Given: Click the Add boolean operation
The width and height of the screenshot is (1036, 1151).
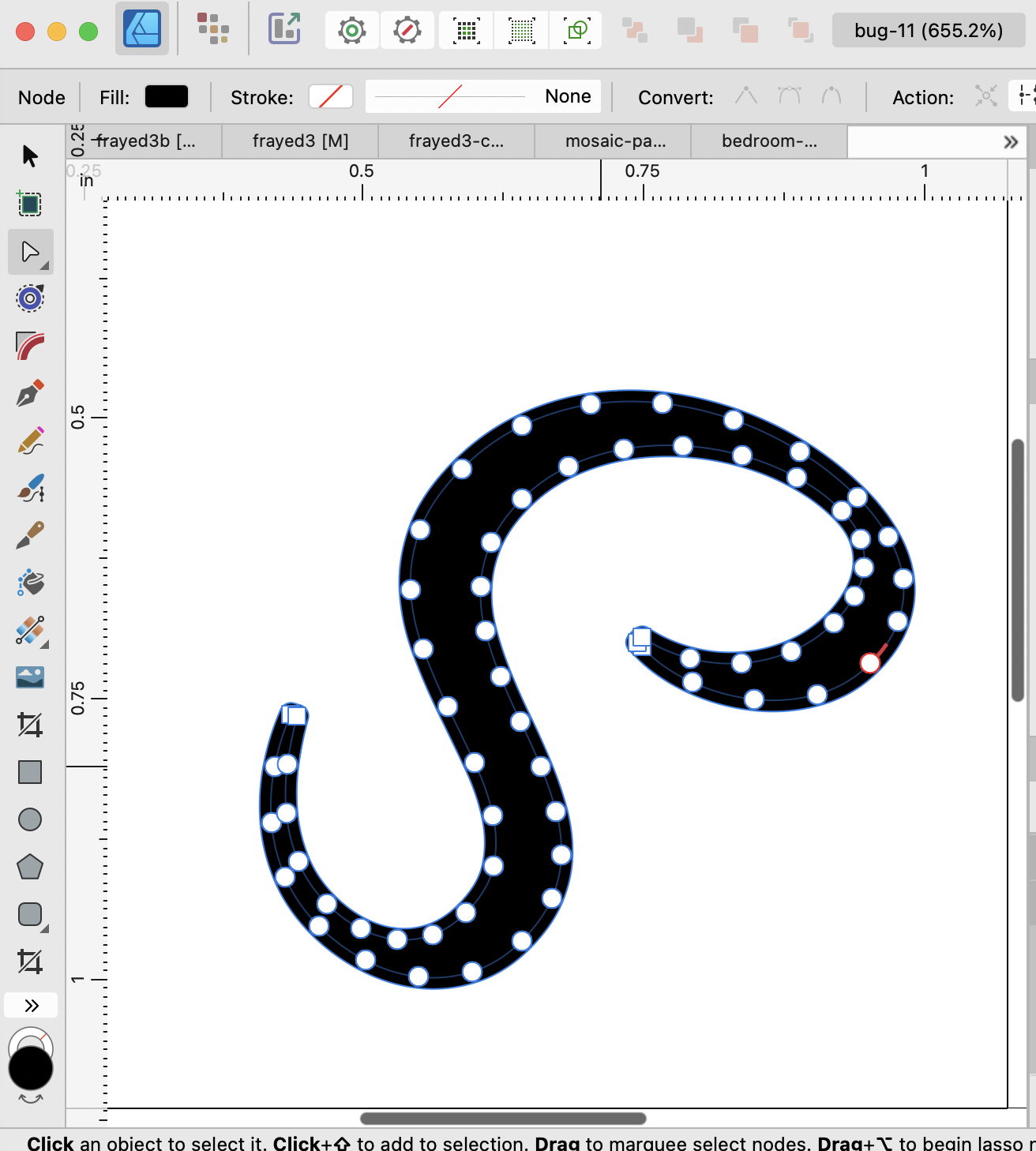Looking at the screenshot, I should pos(635,31).
